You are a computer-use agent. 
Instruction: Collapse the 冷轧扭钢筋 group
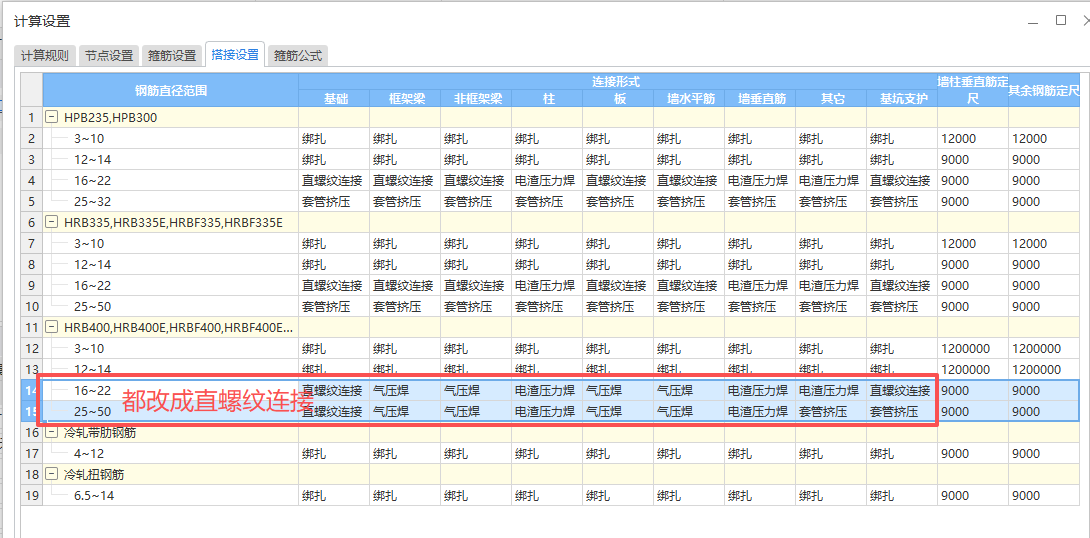tap(51, 475)
